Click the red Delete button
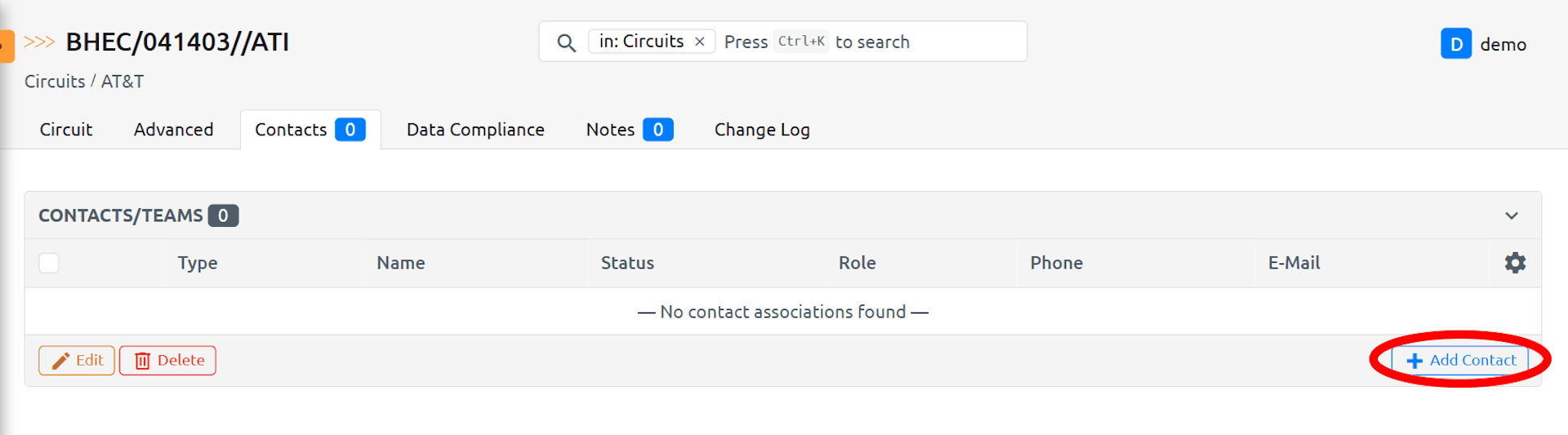 [168, 360]
